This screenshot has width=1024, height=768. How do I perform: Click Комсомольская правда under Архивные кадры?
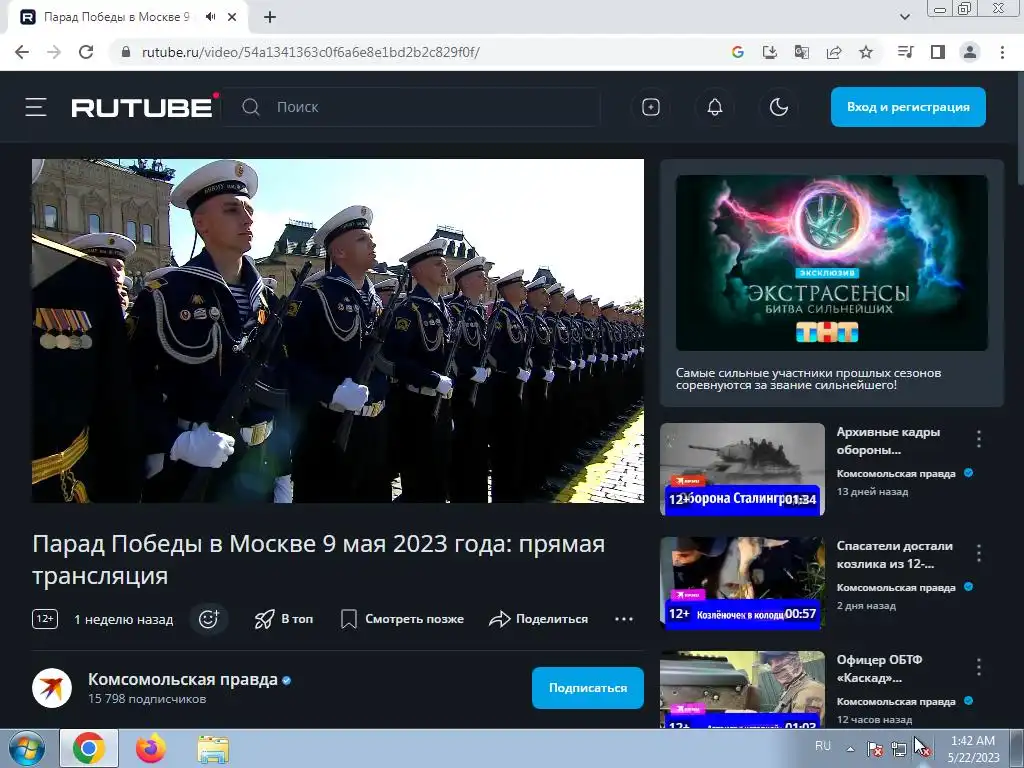(x=896, y=473)
